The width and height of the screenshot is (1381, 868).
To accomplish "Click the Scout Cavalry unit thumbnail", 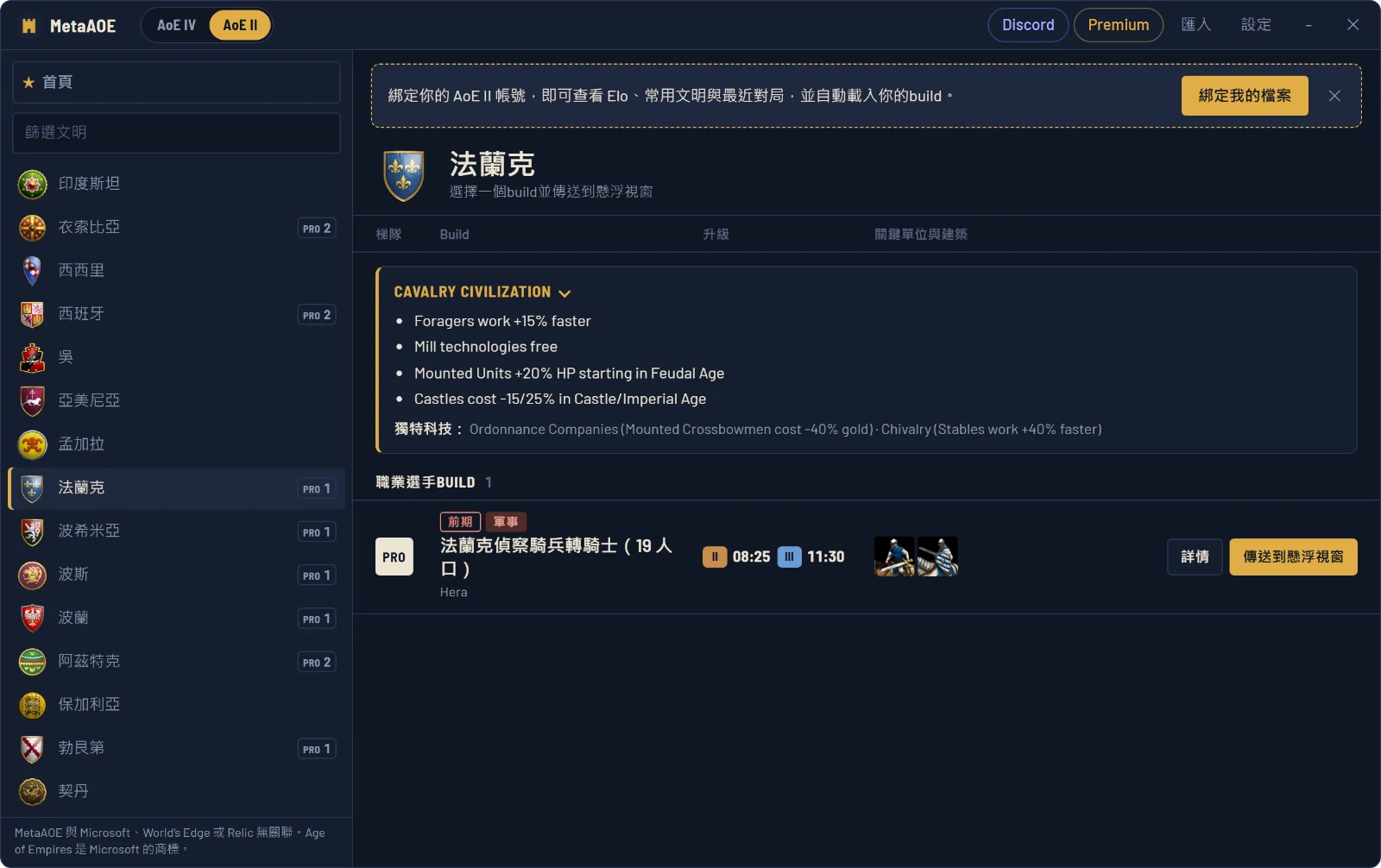I will [894, 557].
